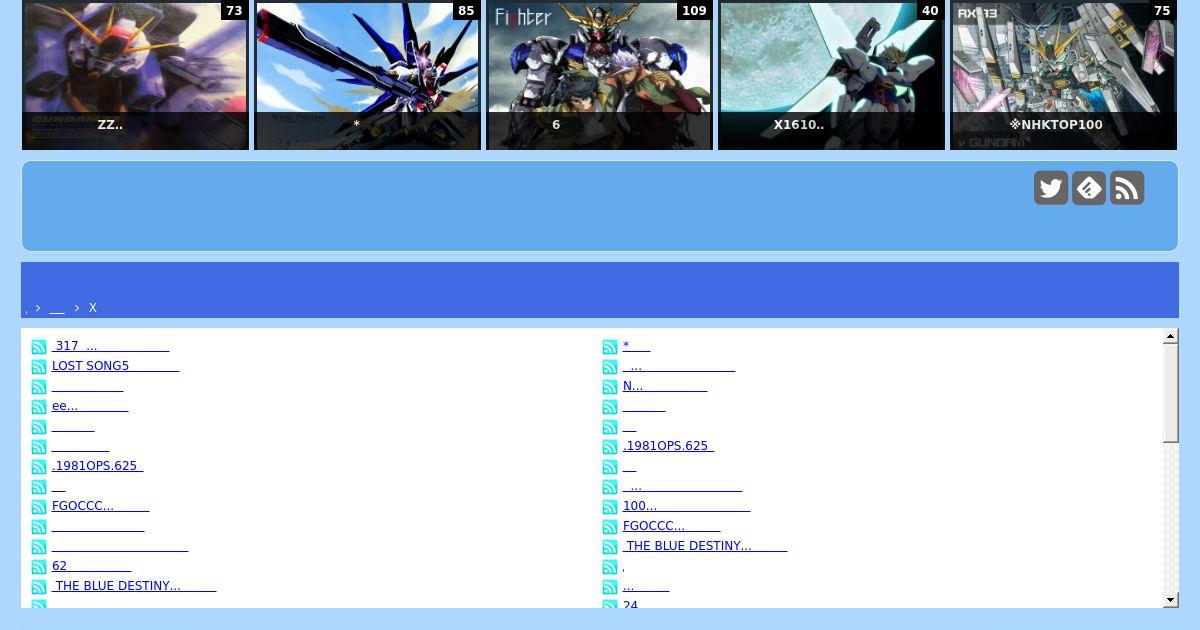Screen dimensions: 1200x630
Task: Open the Feedly subscribe icon
Action: [x=1089, y=188]
